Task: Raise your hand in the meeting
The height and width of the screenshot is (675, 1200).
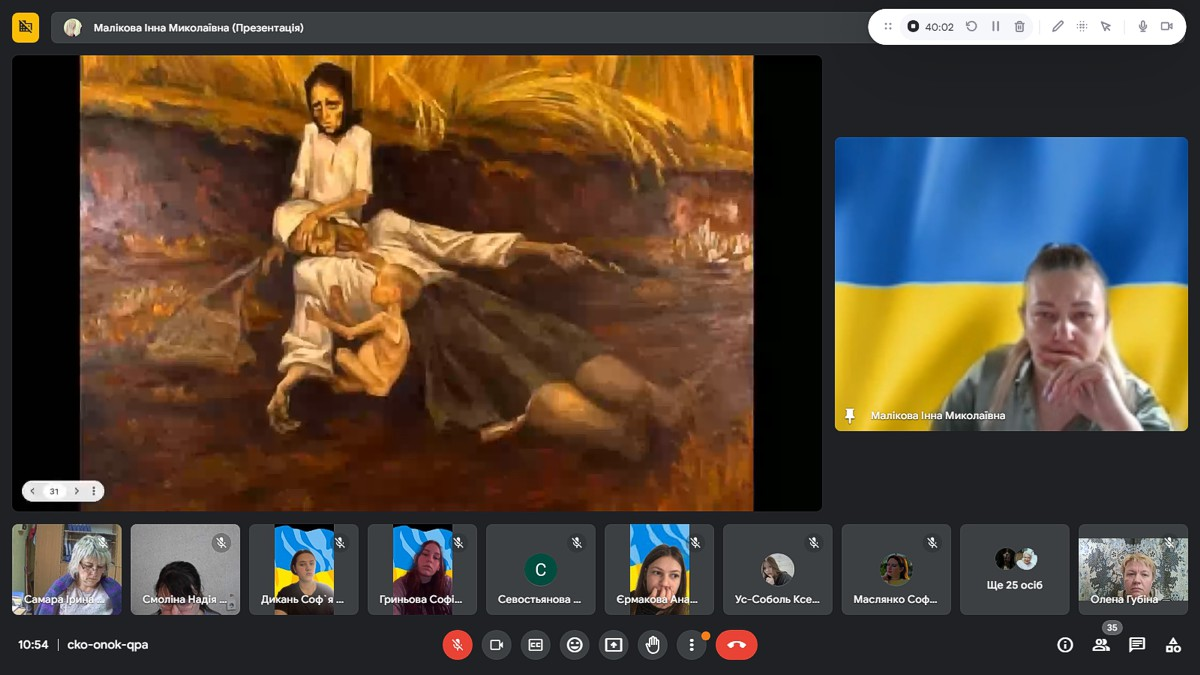Action: point(653,645)
